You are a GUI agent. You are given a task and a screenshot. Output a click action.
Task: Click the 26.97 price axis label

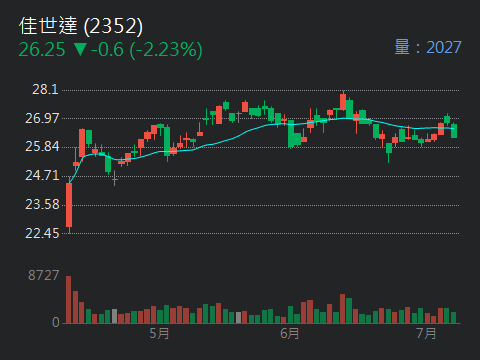tap(42, 118)
